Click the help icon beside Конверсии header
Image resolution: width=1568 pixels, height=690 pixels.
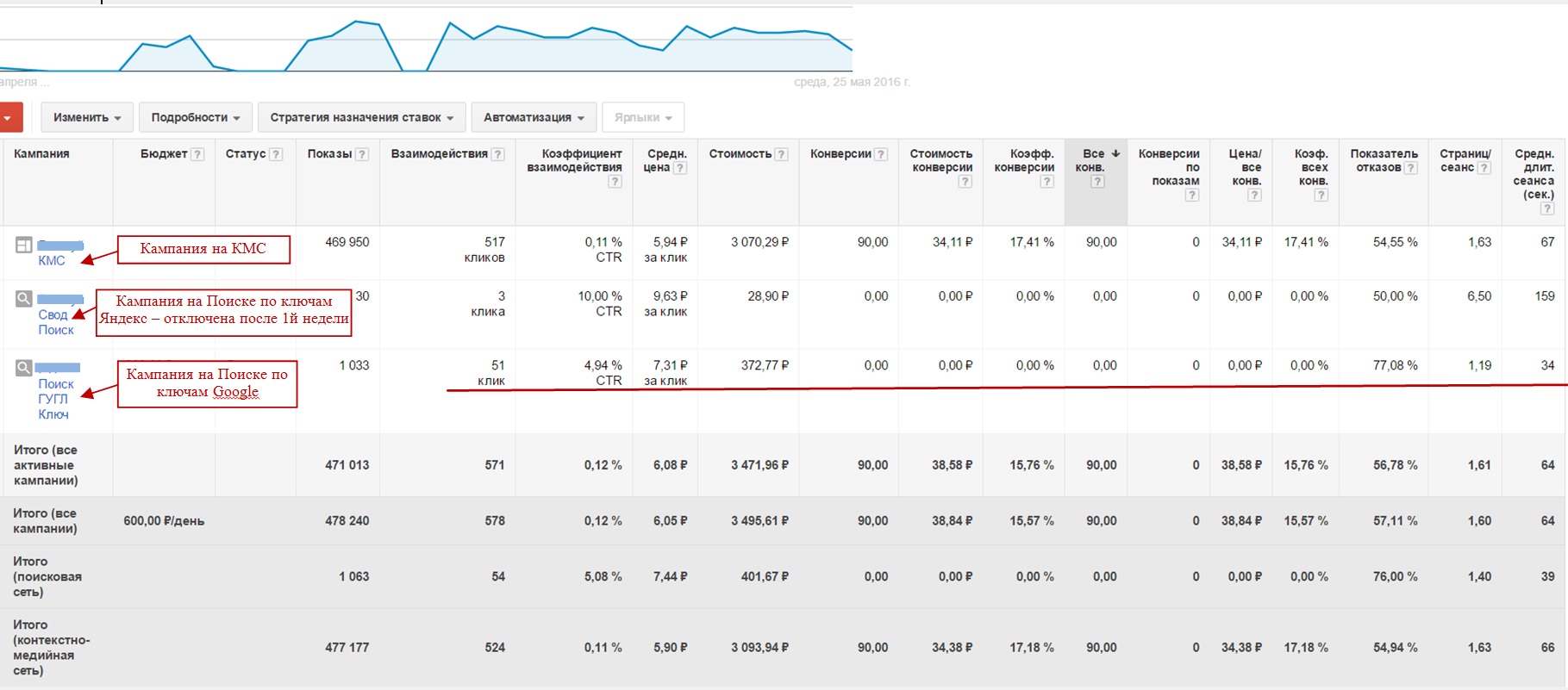[881, 154]
